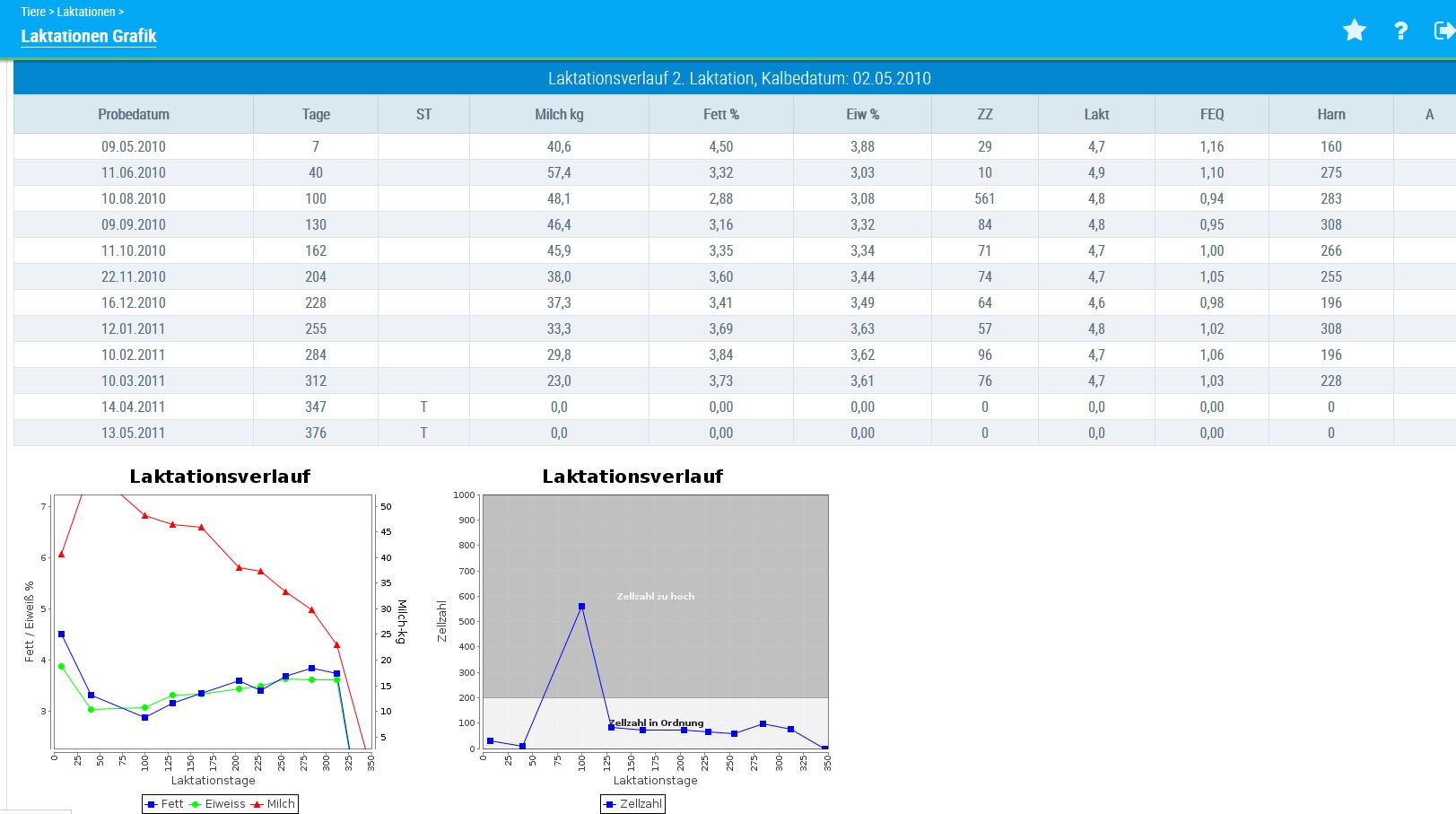Click the 561 cell count peak point
Screen dimensions: 1456x814
pos(581,607)
